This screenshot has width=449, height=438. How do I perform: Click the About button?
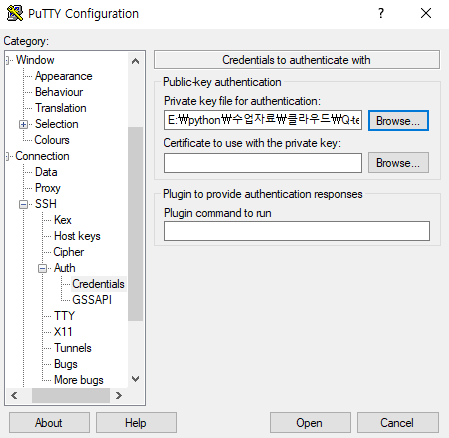(x=49, y=423)
